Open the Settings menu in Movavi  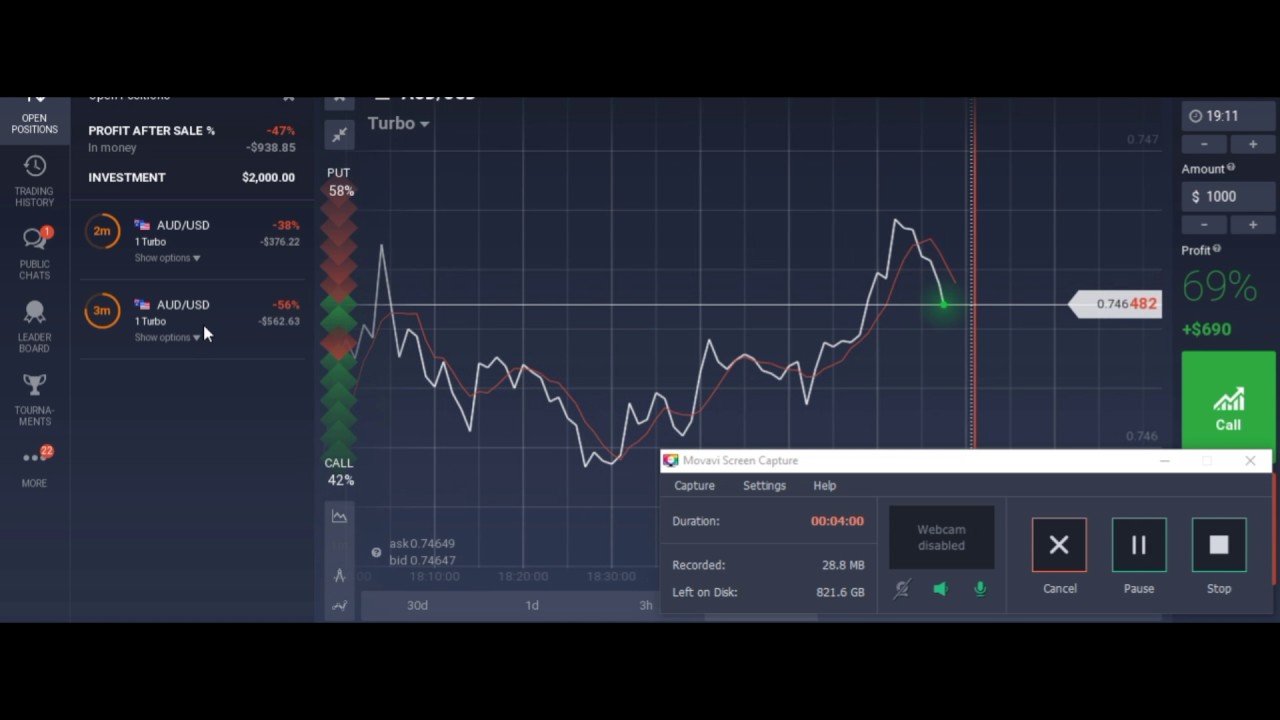[x=764, y=485]
